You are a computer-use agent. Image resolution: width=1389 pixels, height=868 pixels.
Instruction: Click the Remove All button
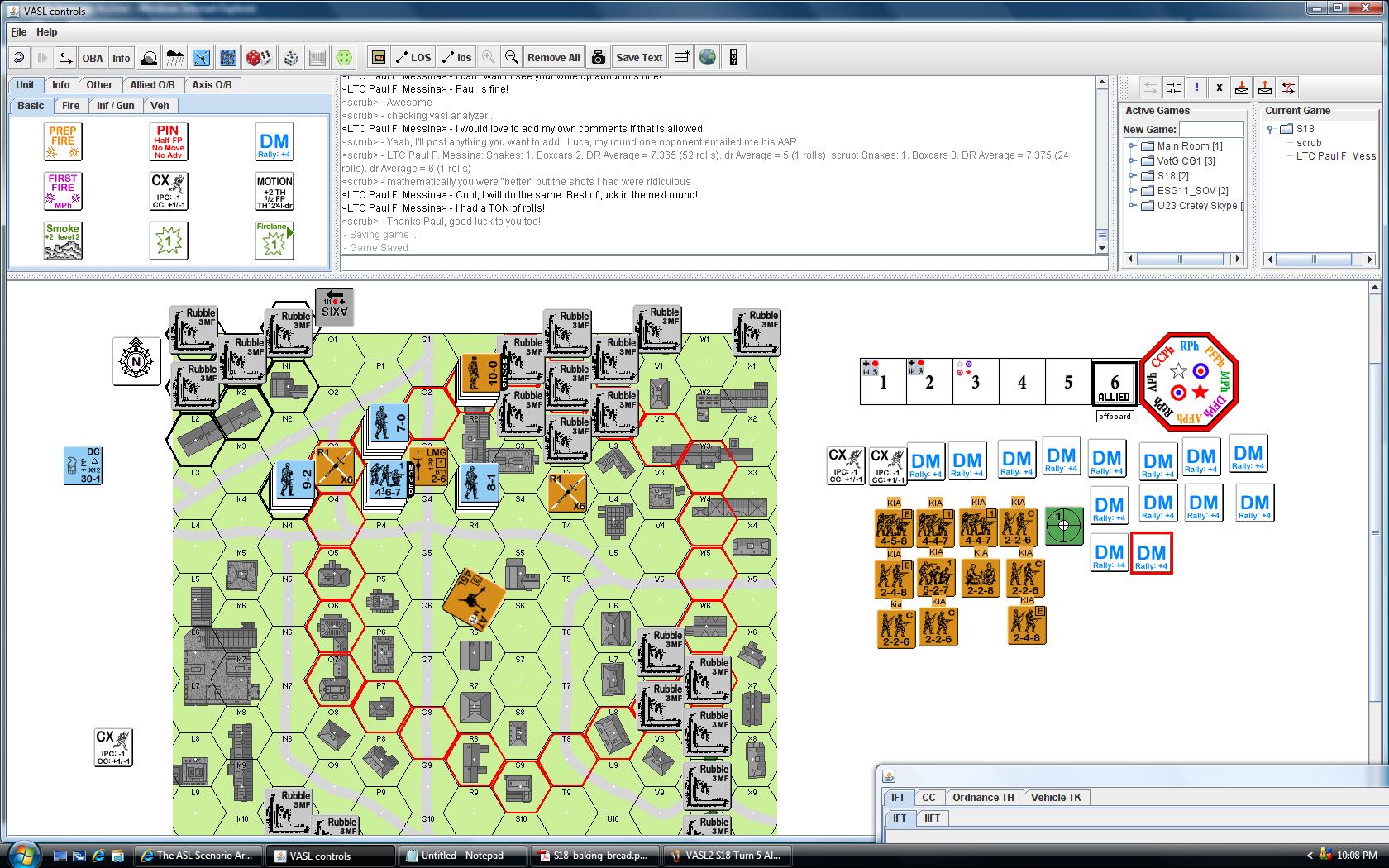[x=553, y=57]
